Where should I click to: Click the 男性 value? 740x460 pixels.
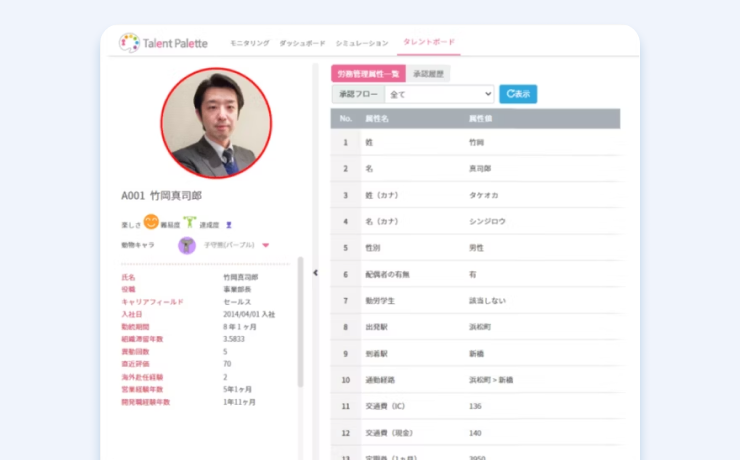coord(476,248)
